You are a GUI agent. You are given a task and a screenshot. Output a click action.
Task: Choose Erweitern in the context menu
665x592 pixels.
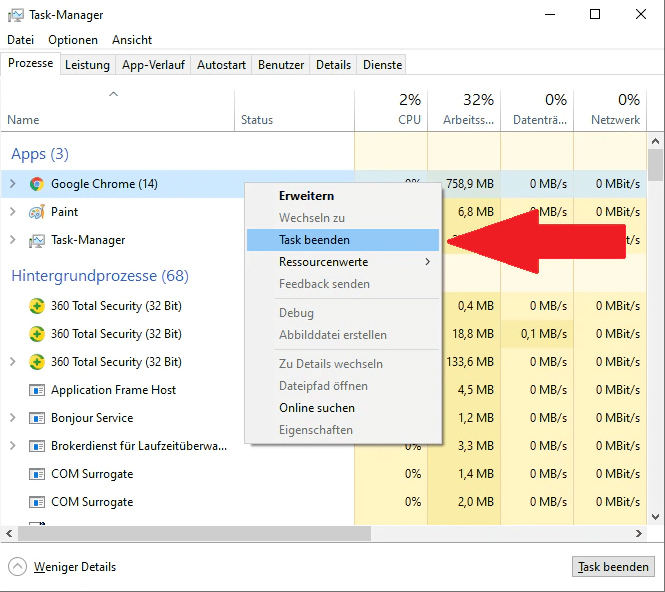tap(343, 196)
